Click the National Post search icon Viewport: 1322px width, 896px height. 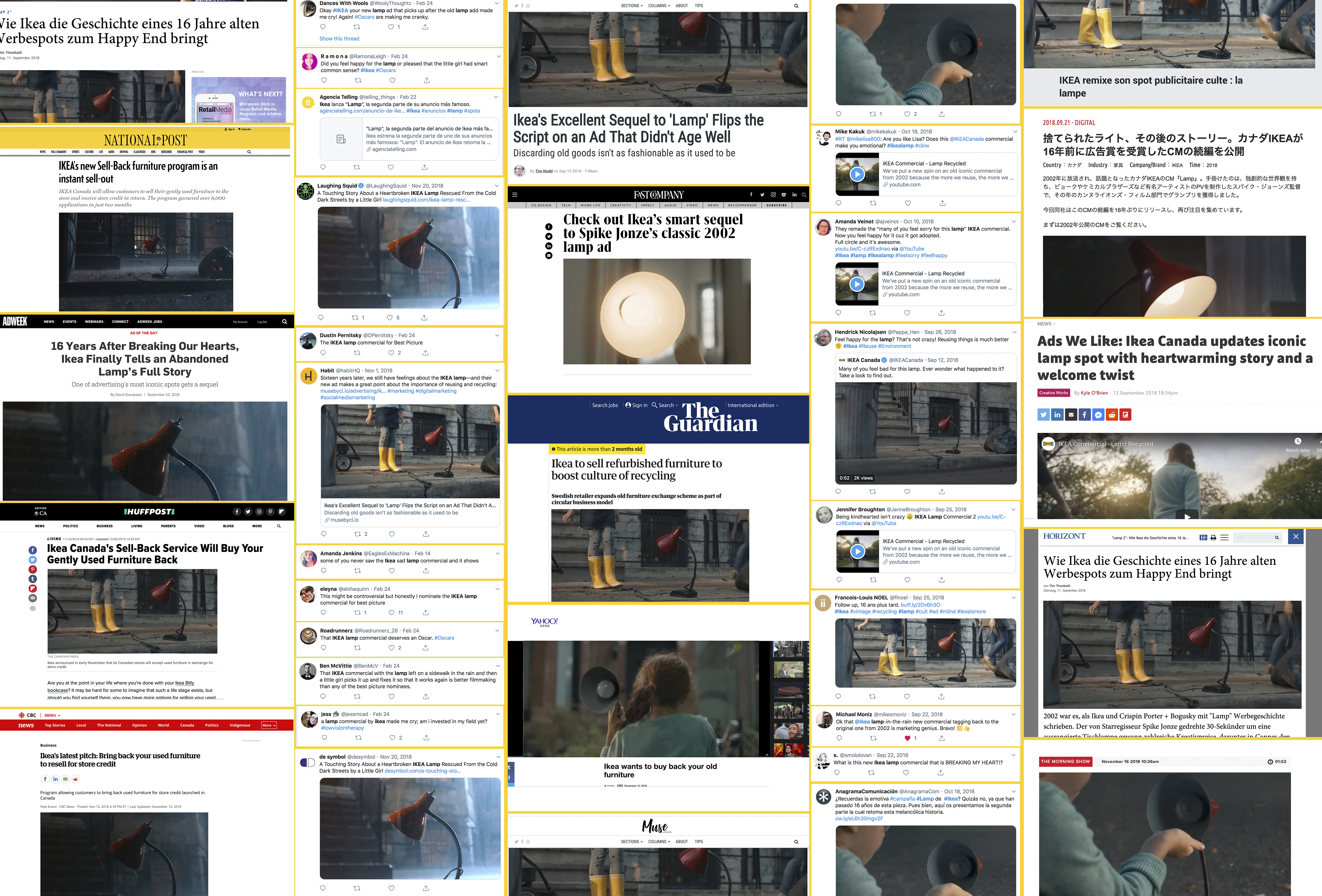[x=249, y=152]
